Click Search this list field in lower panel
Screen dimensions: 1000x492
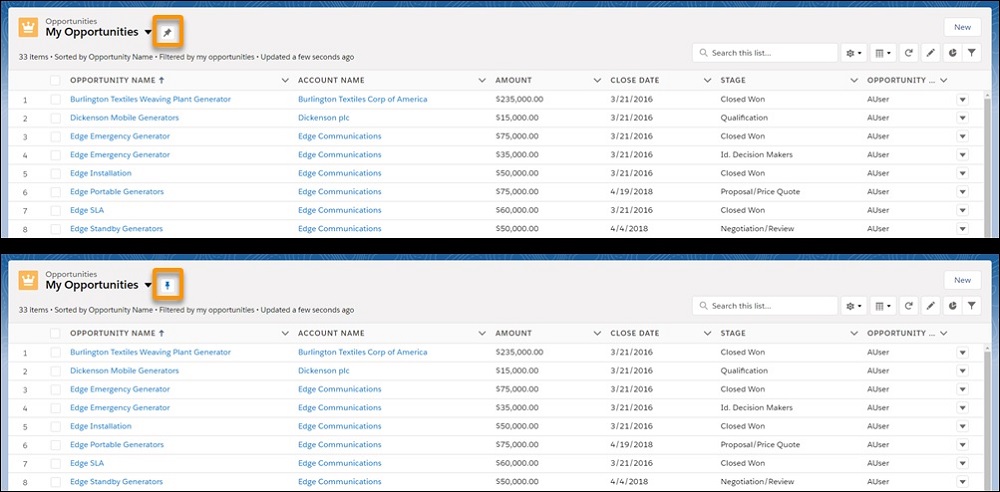coord(765,306)
